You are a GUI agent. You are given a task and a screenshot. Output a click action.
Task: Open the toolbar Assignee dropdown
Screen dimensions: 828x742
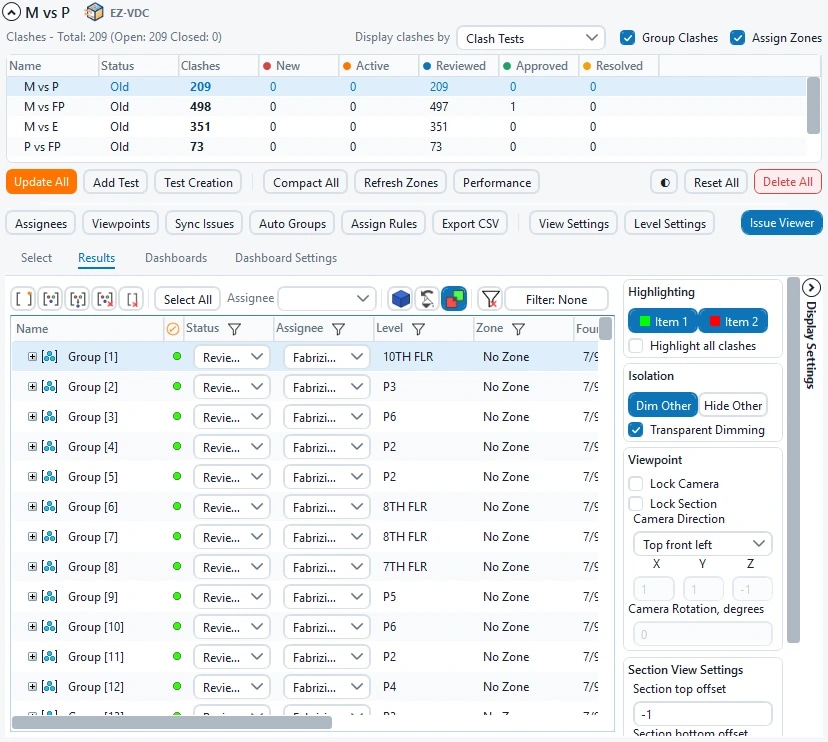(x=327, y=299)
